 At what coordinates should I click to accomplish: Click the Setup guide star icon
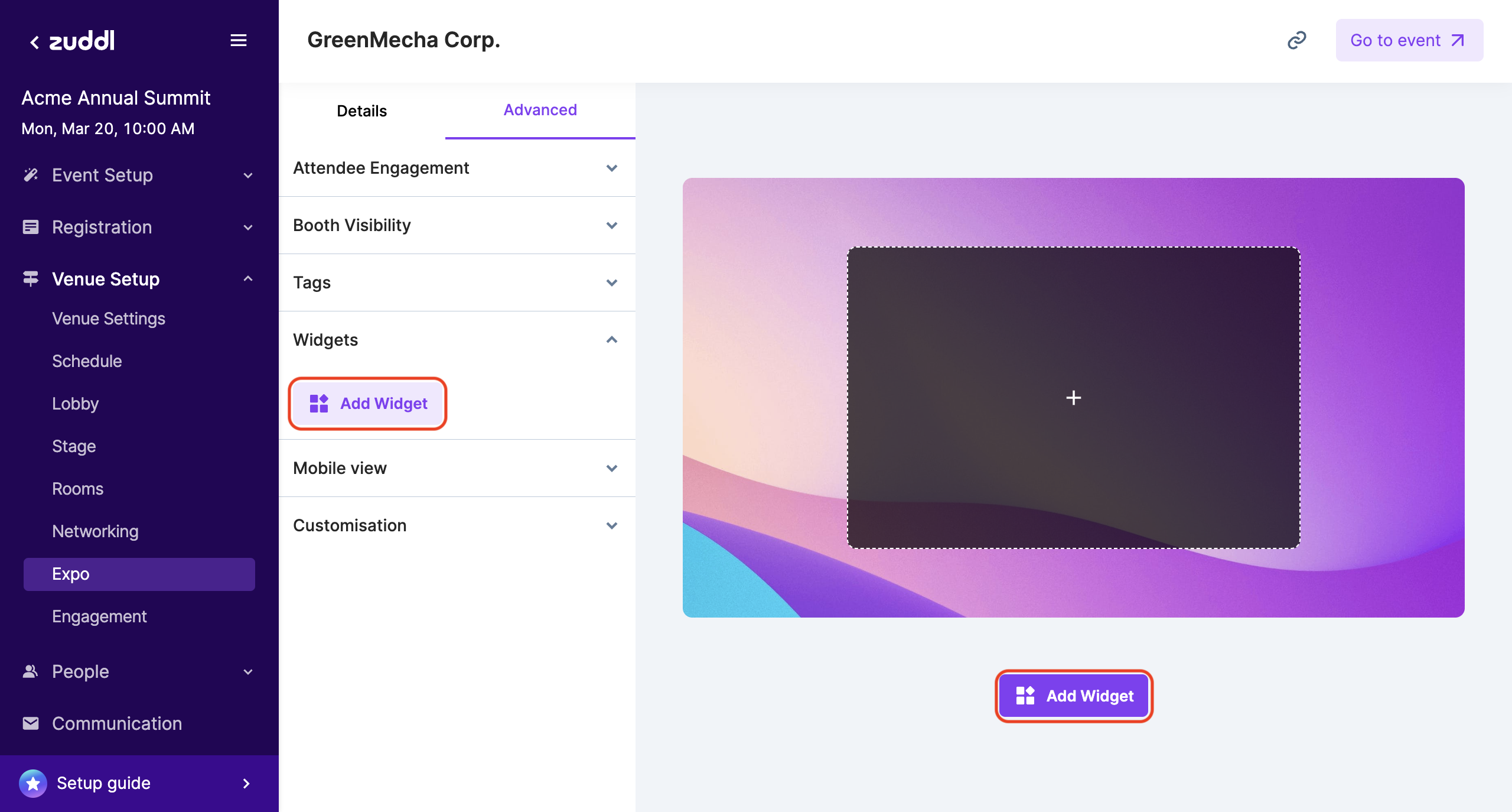point(33,784)
